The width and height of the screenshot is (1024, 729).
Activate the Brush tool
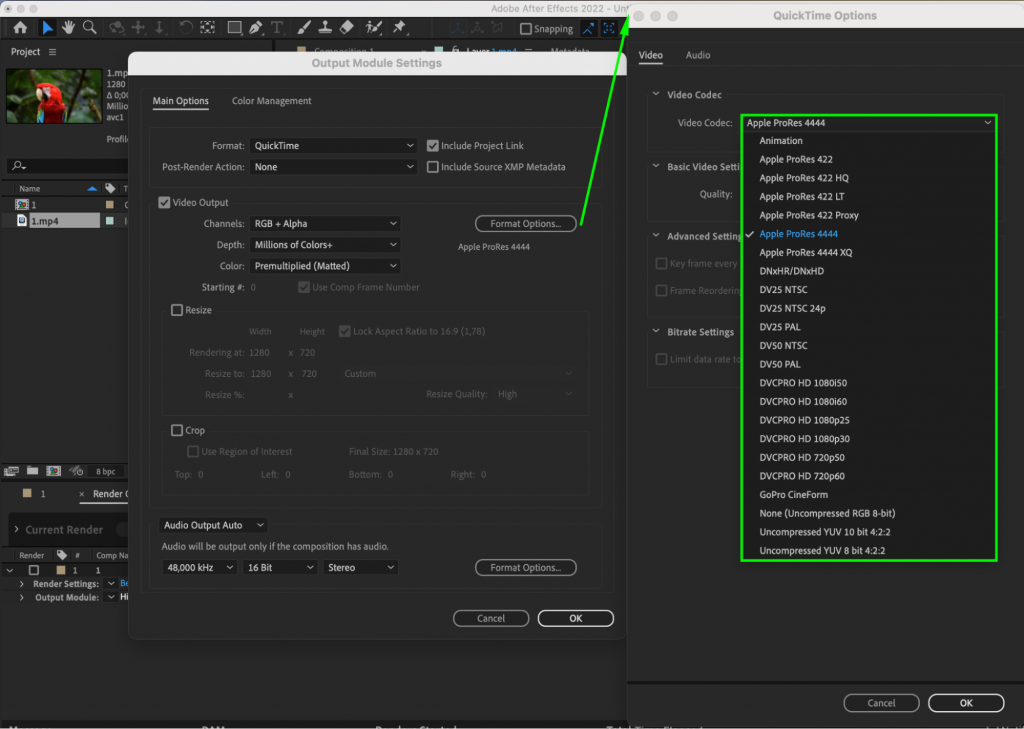pos(304,28)
